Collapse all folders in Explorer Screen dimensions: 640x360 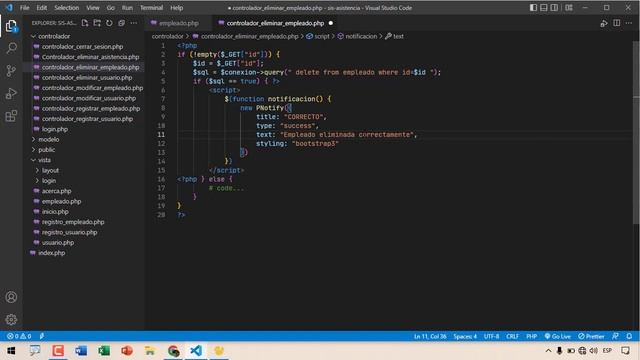[x=122, y=23]
